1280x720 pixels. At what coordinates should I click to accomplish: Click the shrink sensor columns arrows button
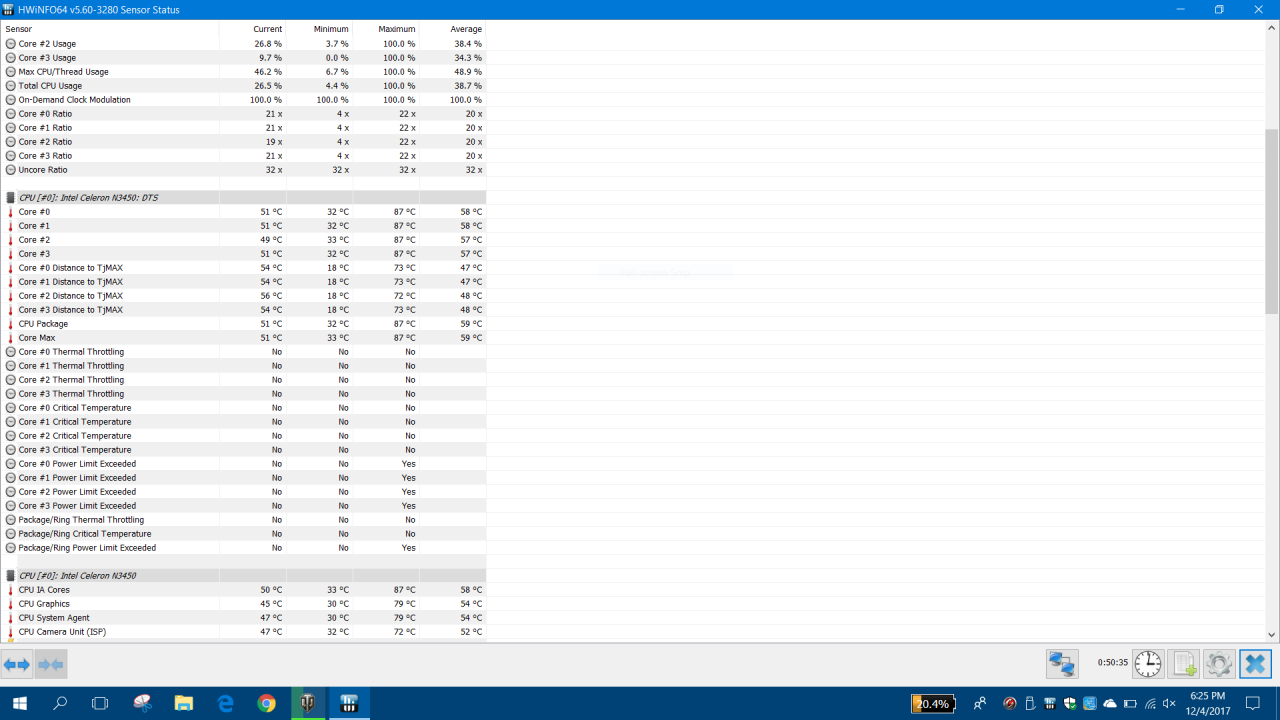pos(50,664)
